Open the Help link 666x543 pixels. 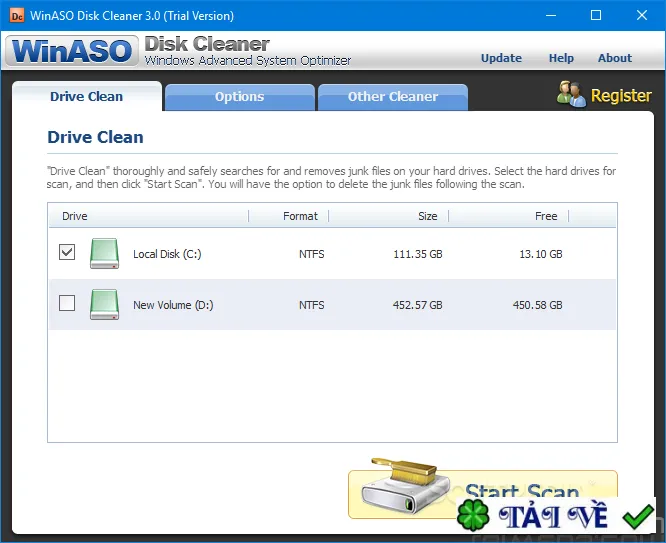pos(561,58)
